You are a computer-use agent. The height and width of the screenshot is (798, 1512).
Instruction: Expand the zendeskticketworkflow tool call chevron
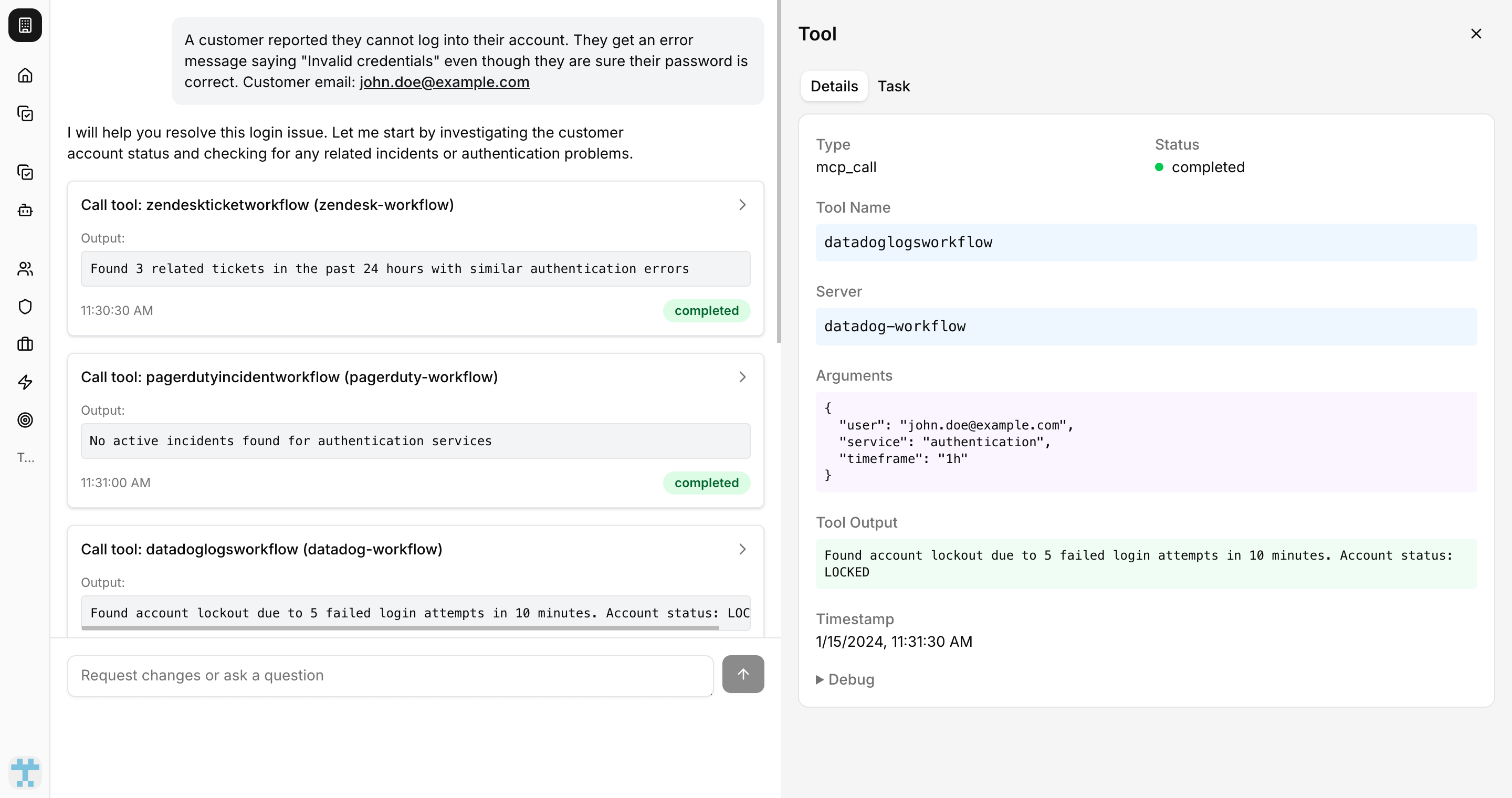(742, 205)
